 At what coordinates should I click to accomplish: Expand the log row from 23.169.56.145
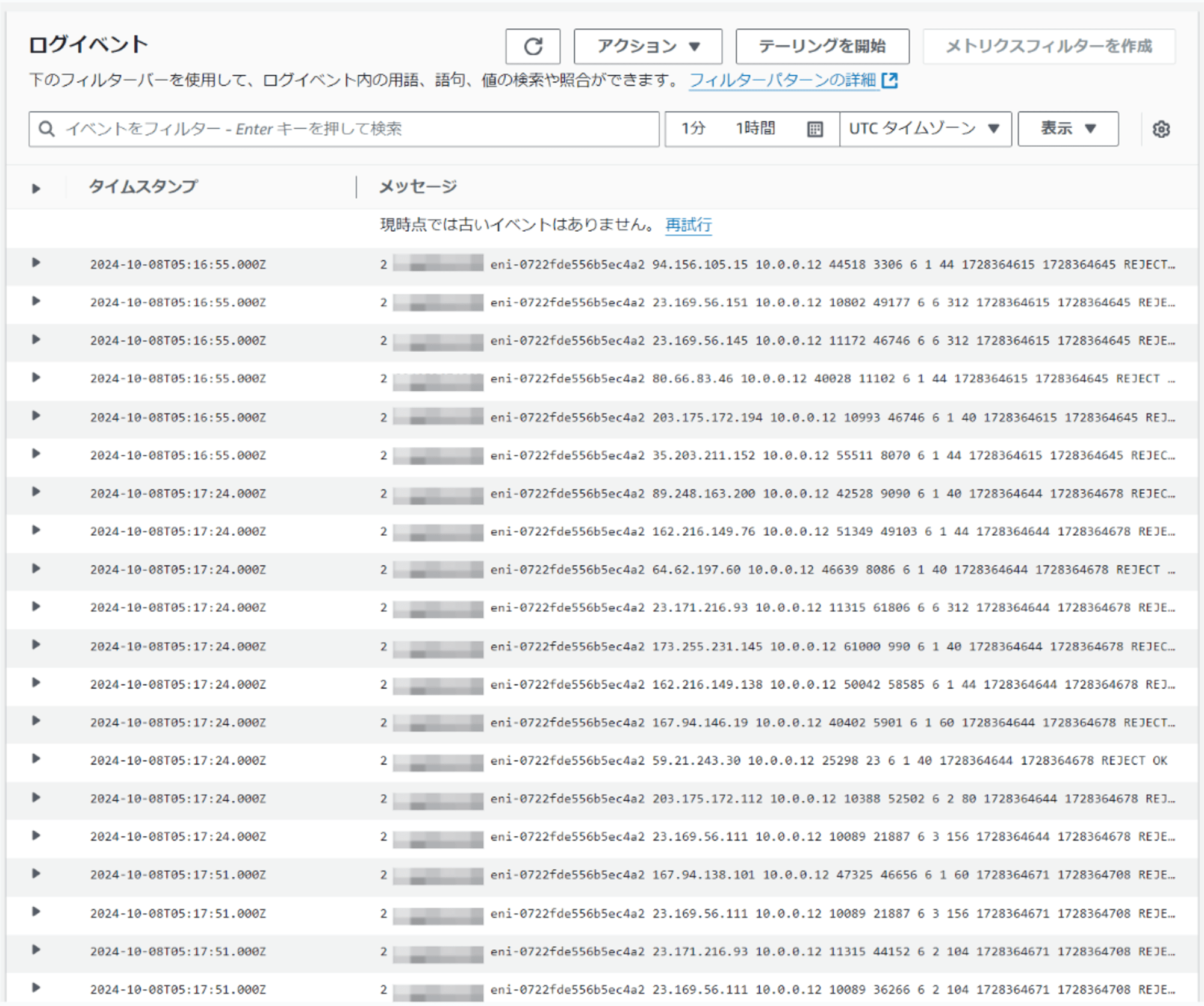point(36,340)
